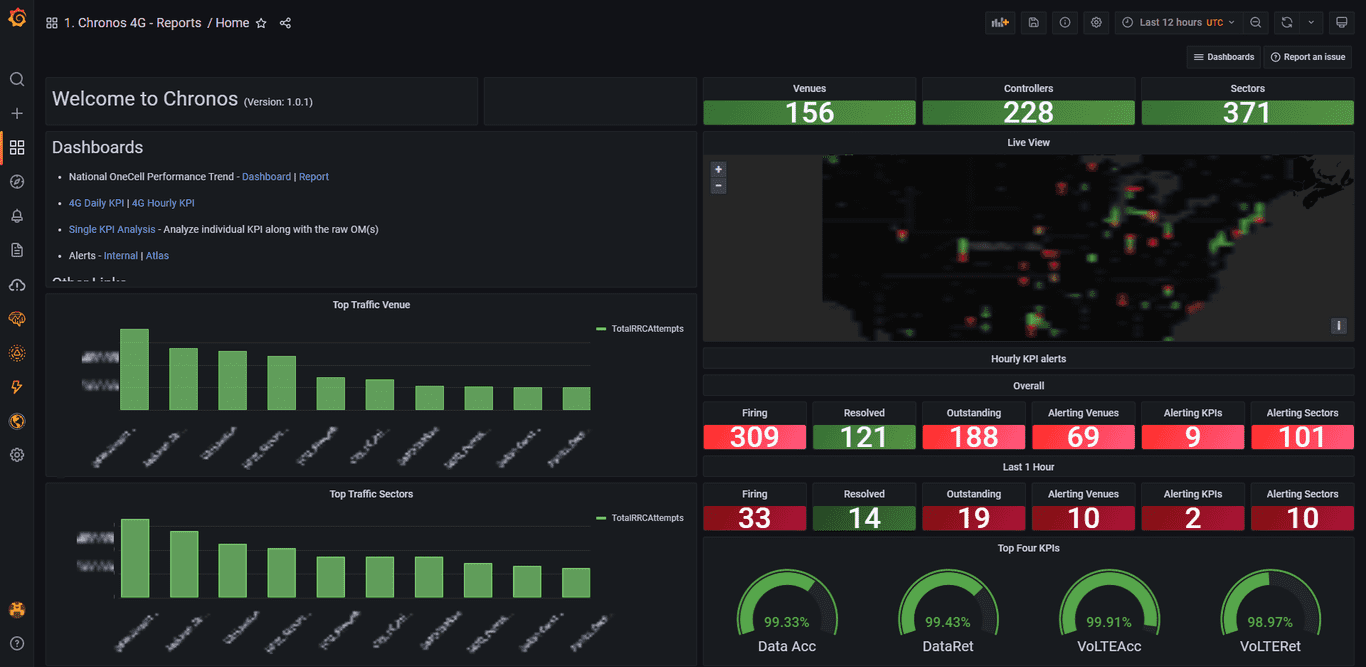Click the Data Acc 99.33% gauge
This screenshot has width=1366, height=667.
click(x=788, y=612)
